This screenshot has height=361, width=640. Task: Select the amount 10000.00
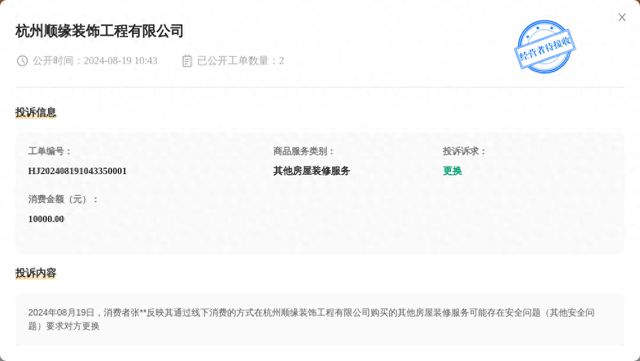click(x=46, y=219)
